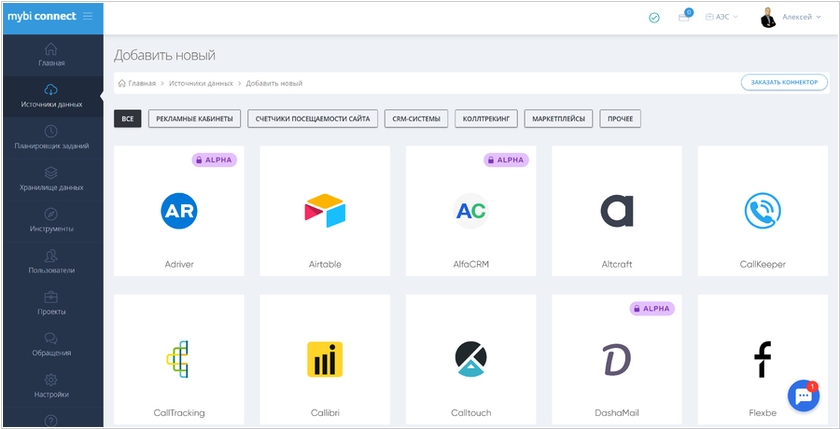
Task: Filter by МАРКЕТПЛЕЙСЫ tab
Action: tap(558, 119)
